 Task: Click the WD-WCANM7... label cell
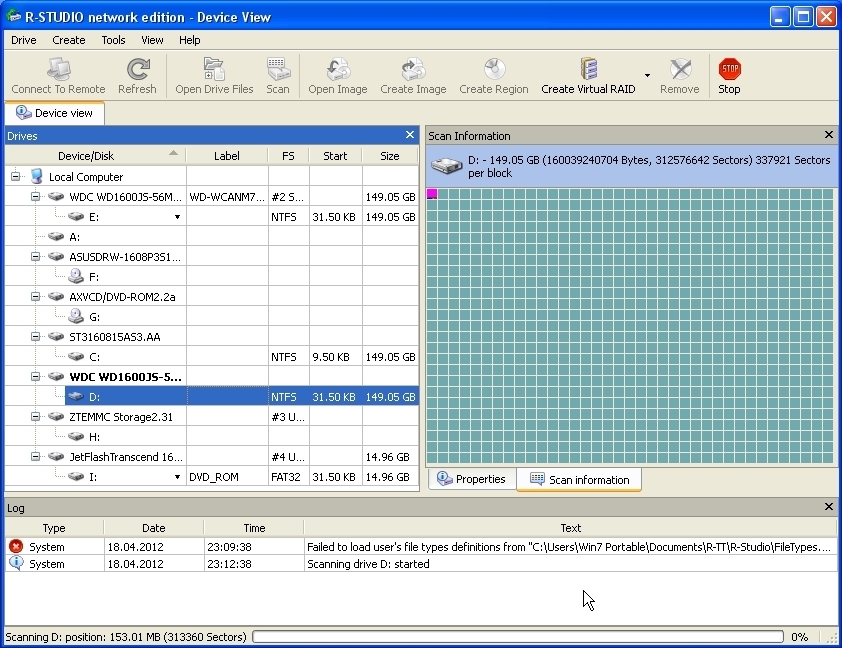coord(227,197)
